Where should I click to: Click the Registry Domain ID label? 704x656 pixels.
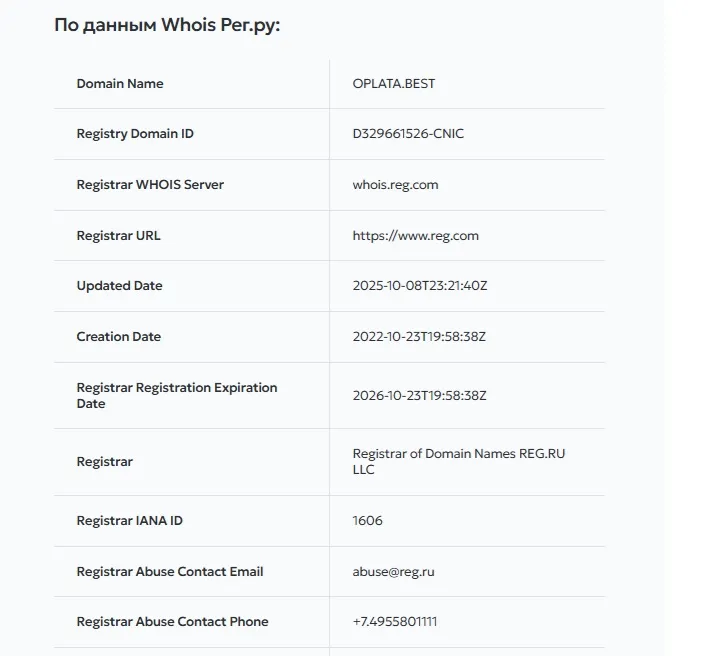(135, 134)
